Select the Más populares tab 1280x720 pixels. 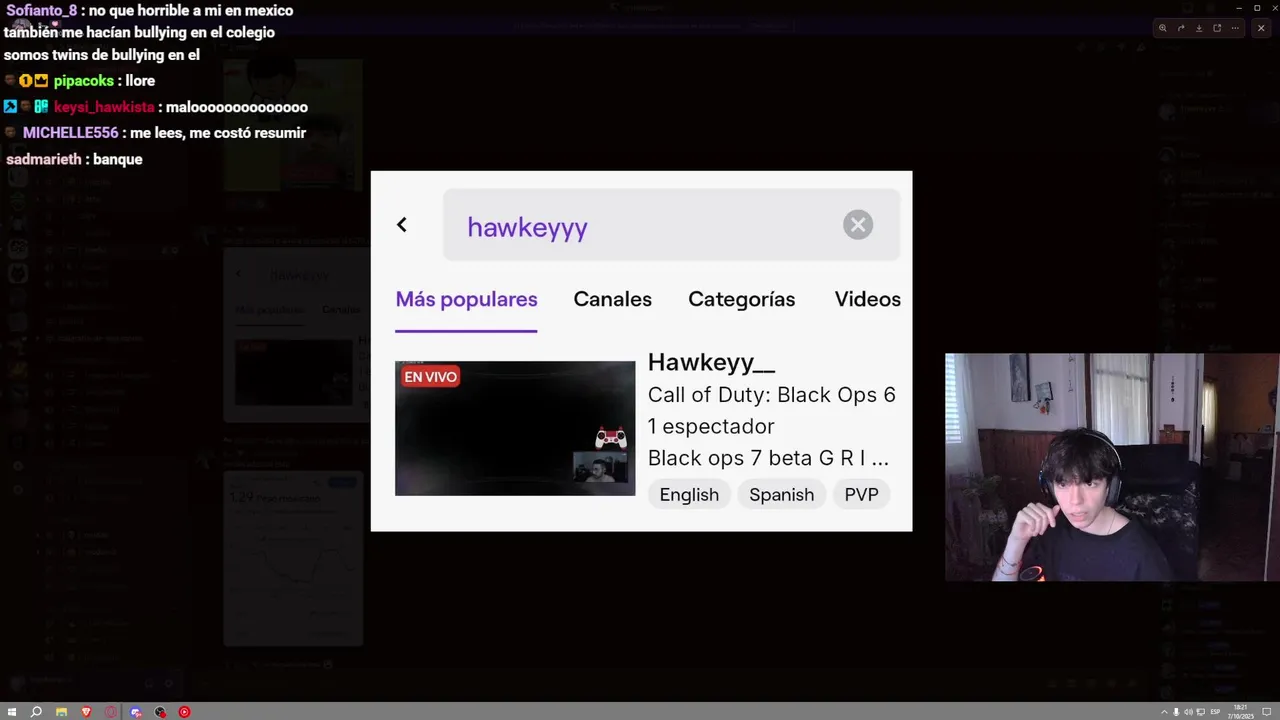(x=466, y=299)
